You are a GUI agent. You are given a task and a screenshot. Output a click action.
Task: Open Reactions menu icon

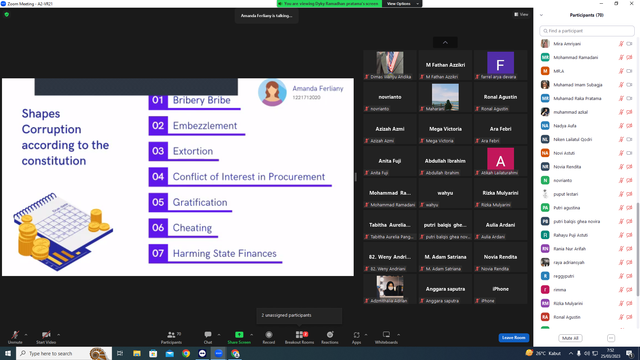pos(330,336)
